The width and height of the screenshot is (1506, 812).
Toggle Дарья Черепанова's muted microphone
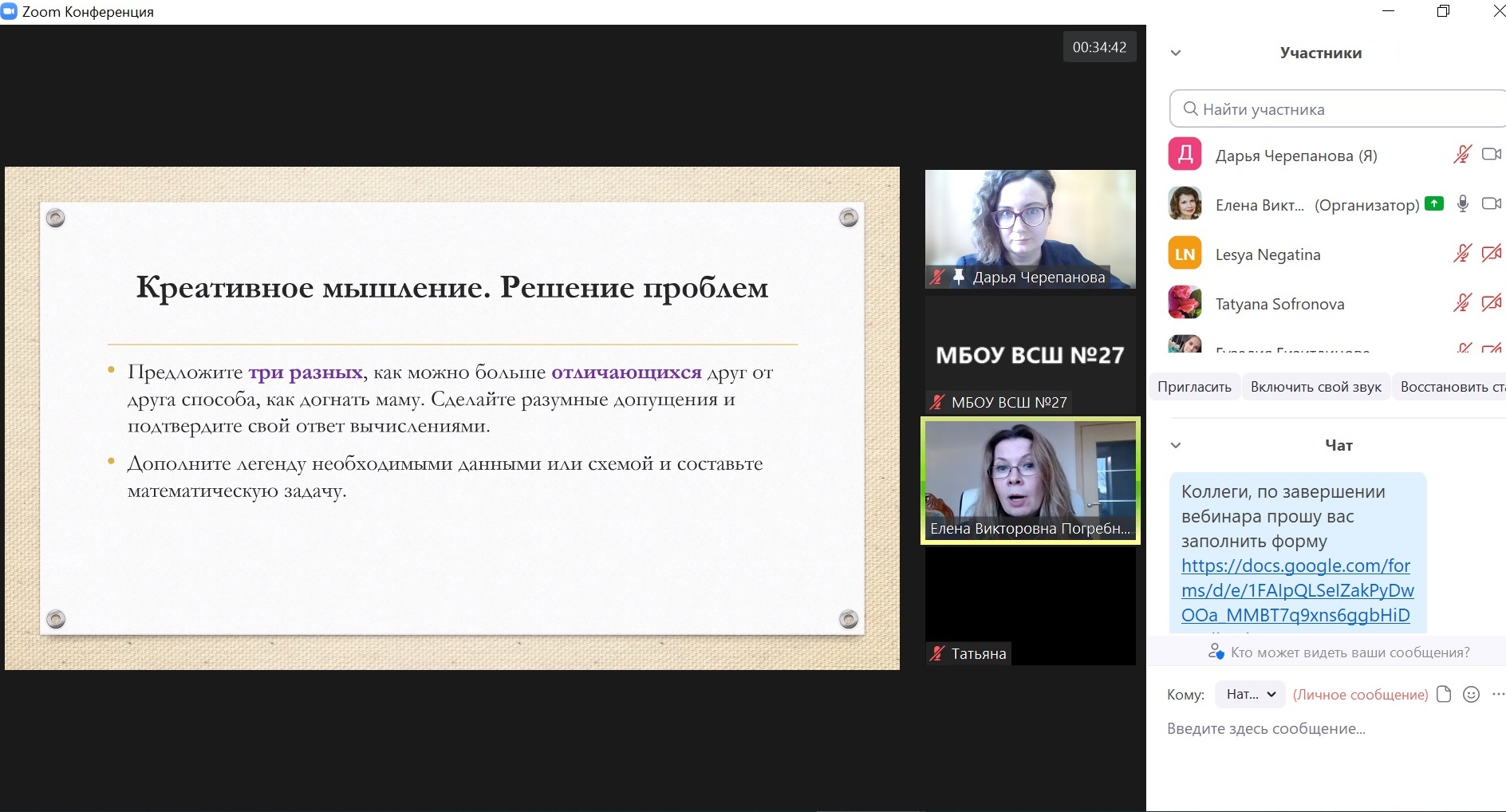[1462, 154]
